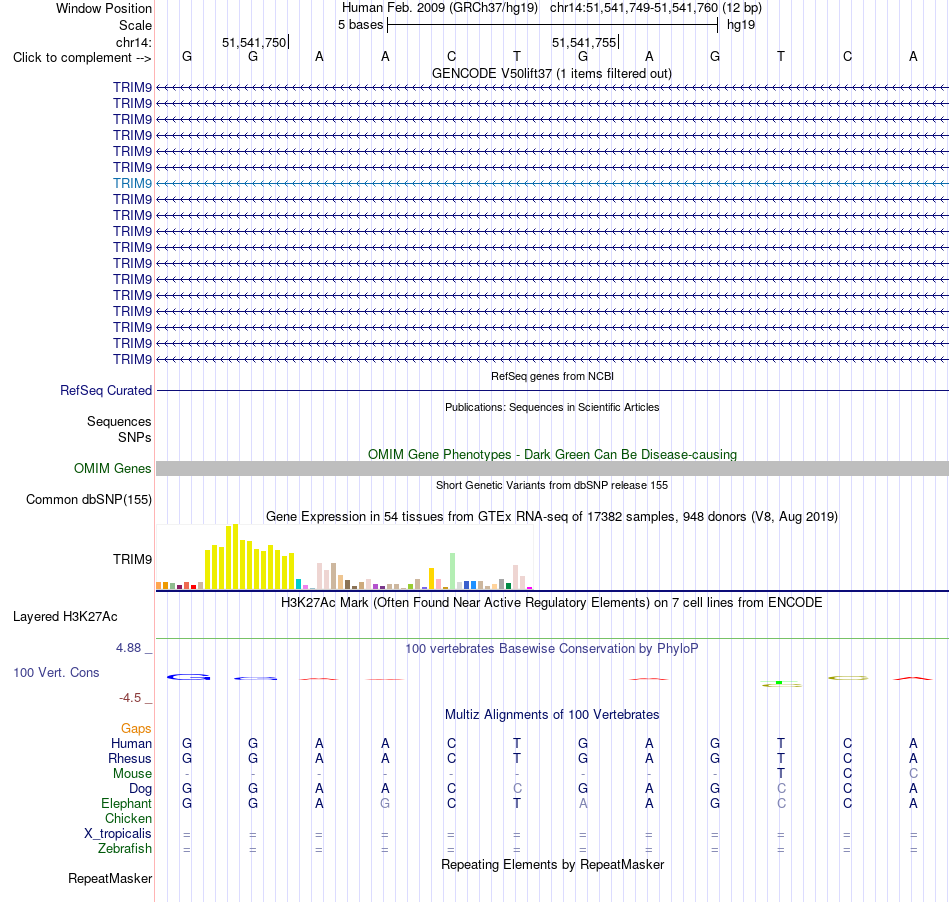This screenshot has height=902, width=950.
Task: Click the Elephant species label
Action: 127,803
